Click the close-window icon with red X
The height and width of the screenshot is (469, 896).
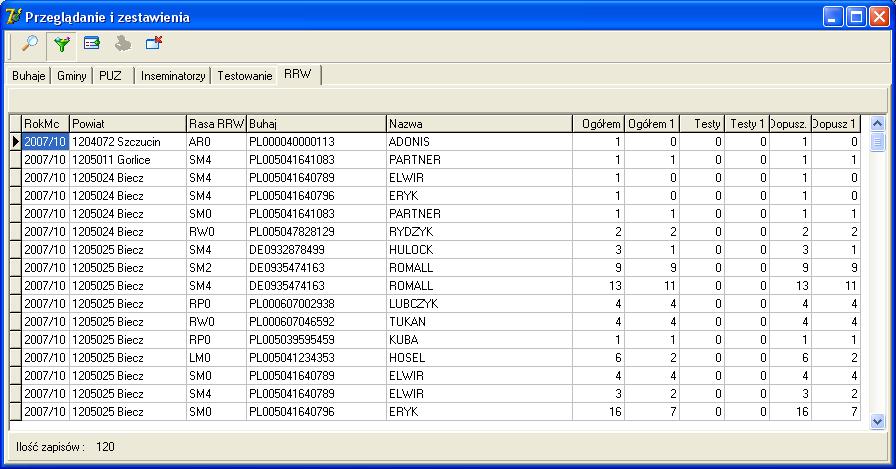154,43
